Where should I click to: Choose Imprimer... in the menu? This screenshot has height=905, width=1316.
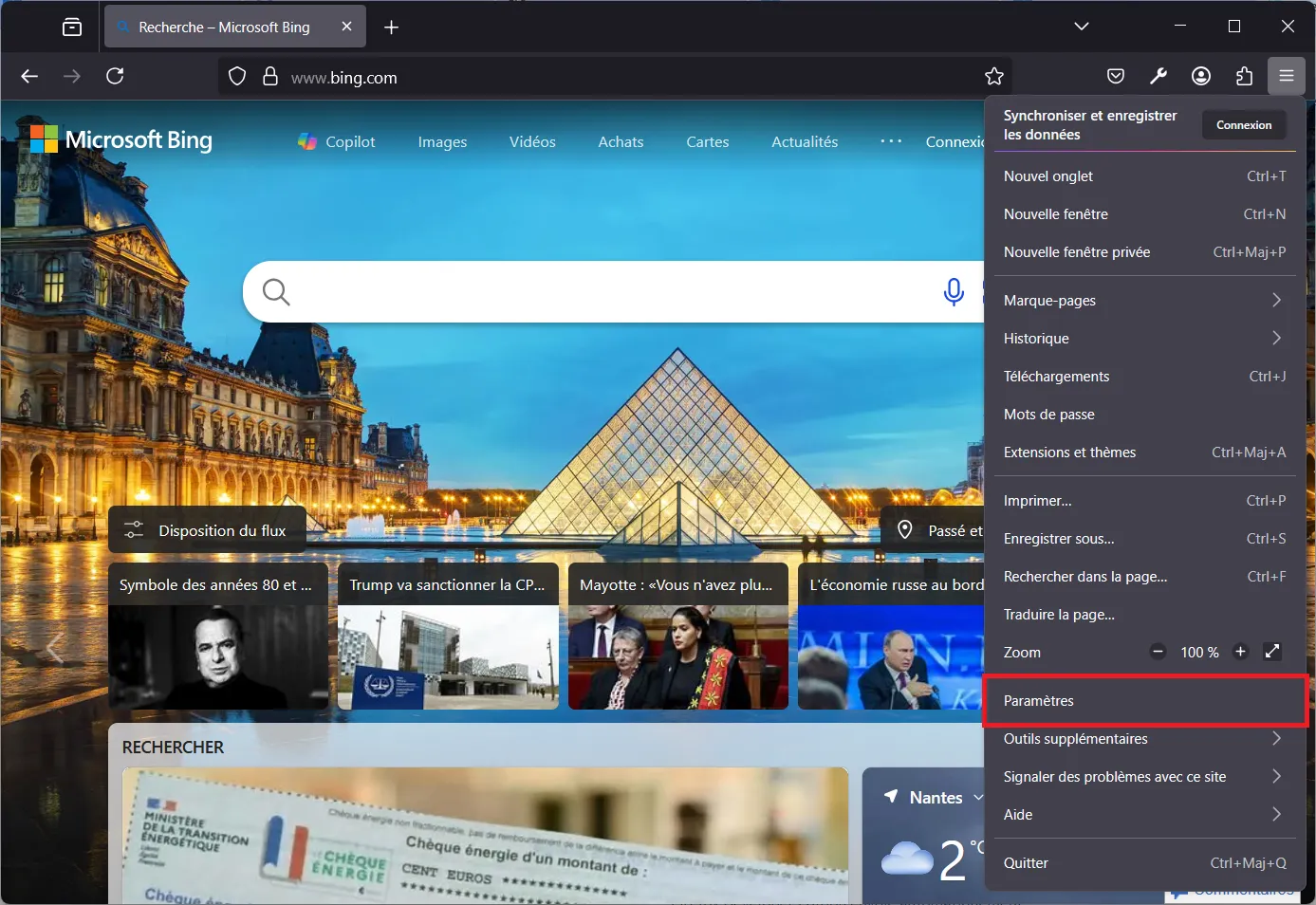tap(1144, 501)
